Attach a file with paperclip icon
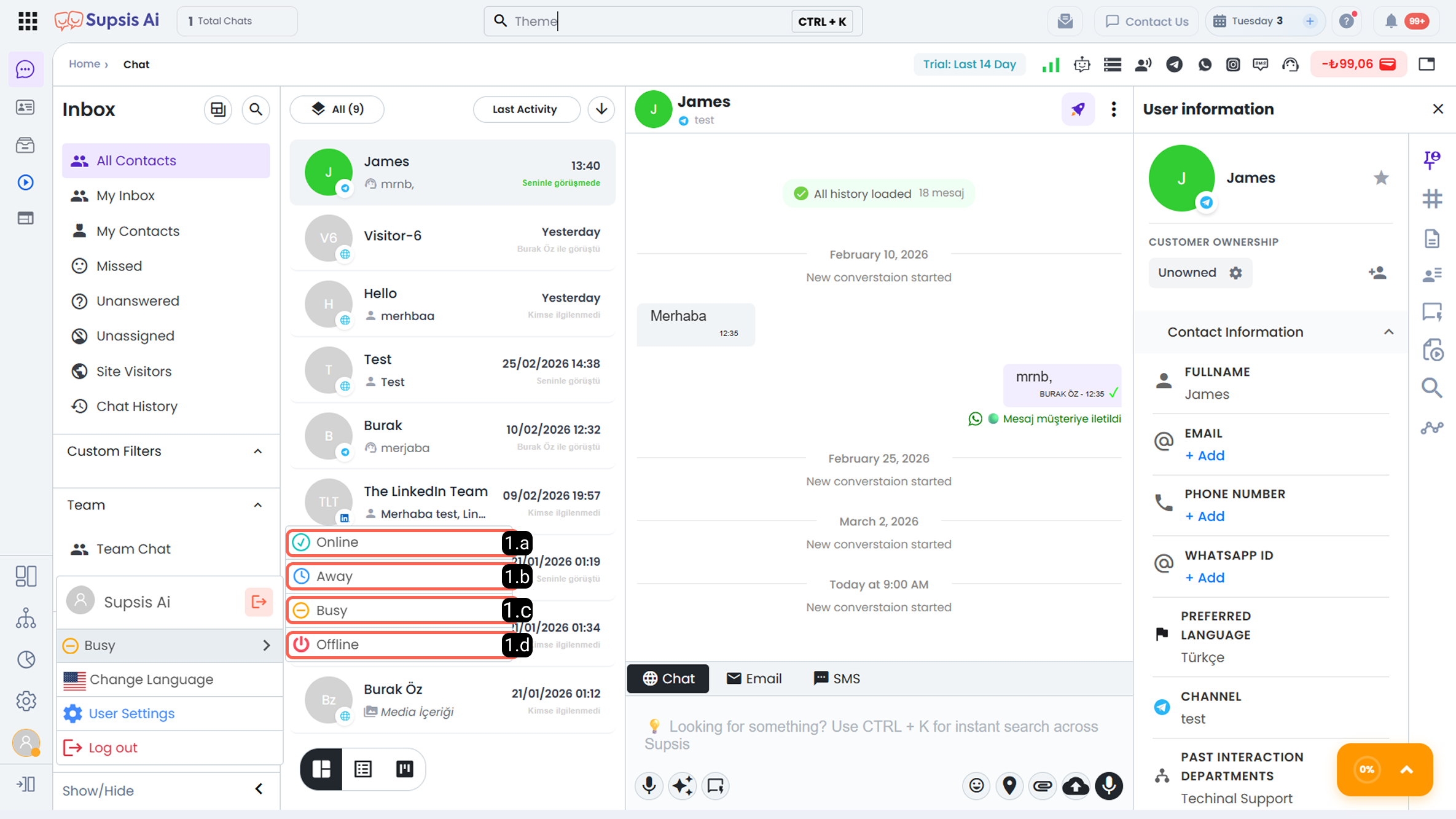1456x819 pixels. [x=1043, y=785]
